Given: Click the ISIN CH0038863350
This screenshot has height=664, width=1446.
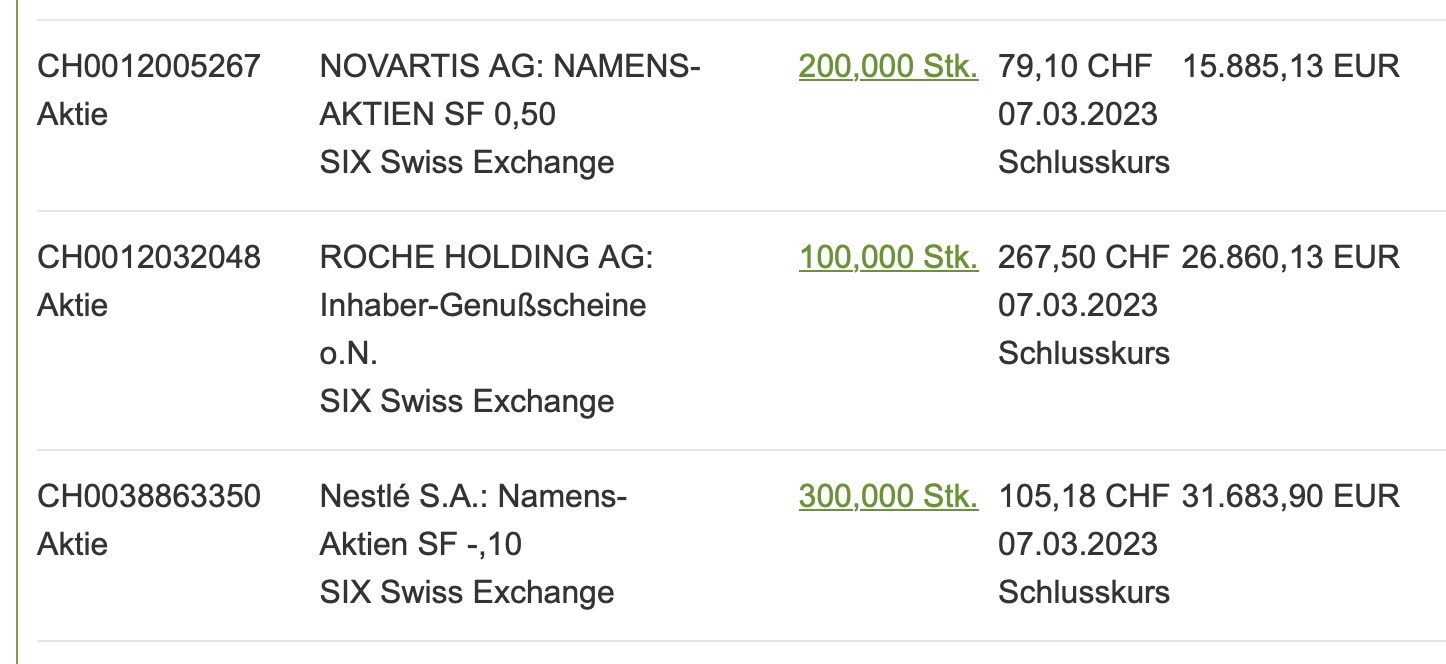Looking at the screenshot, I should tap(149, 496).
